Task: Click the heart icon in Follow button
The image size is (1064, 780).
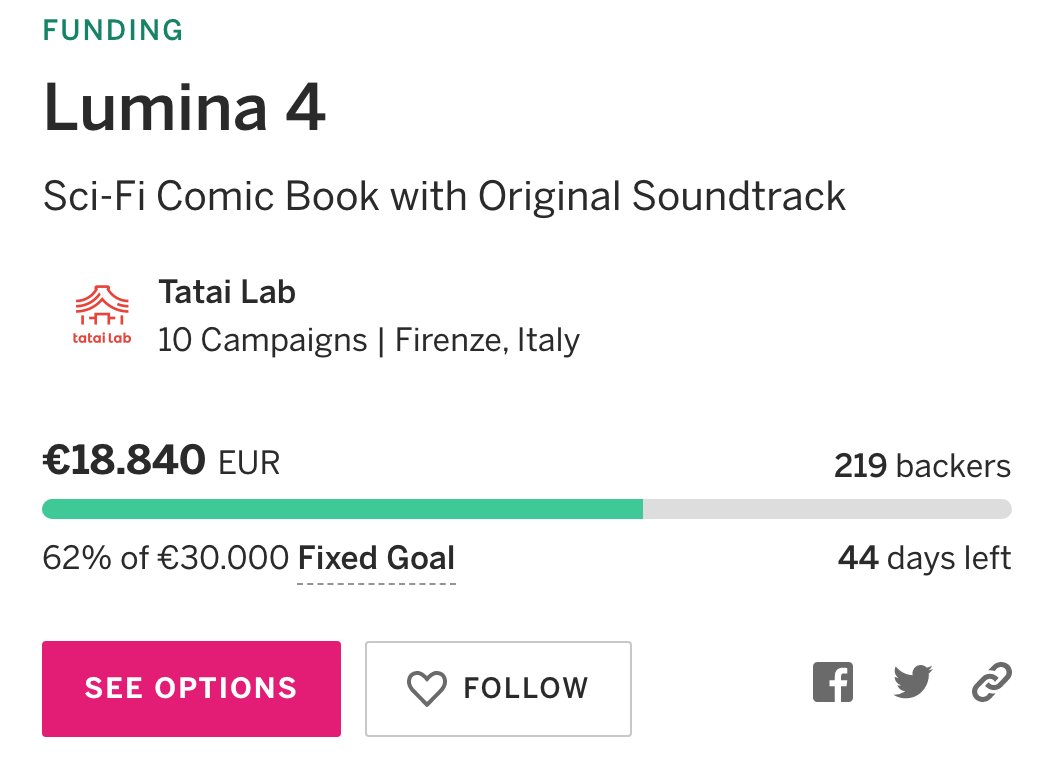Action: coord(427,688)
